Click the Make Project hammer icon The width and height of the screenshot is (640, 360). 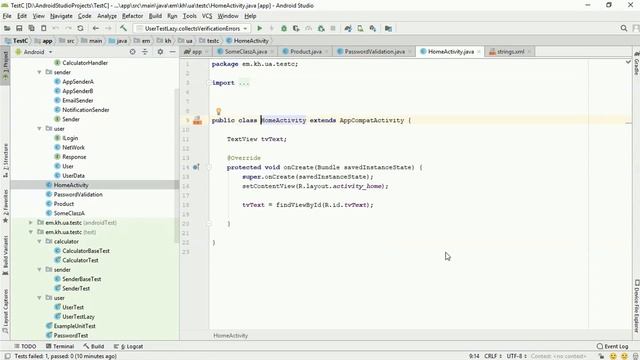(123, 29)
